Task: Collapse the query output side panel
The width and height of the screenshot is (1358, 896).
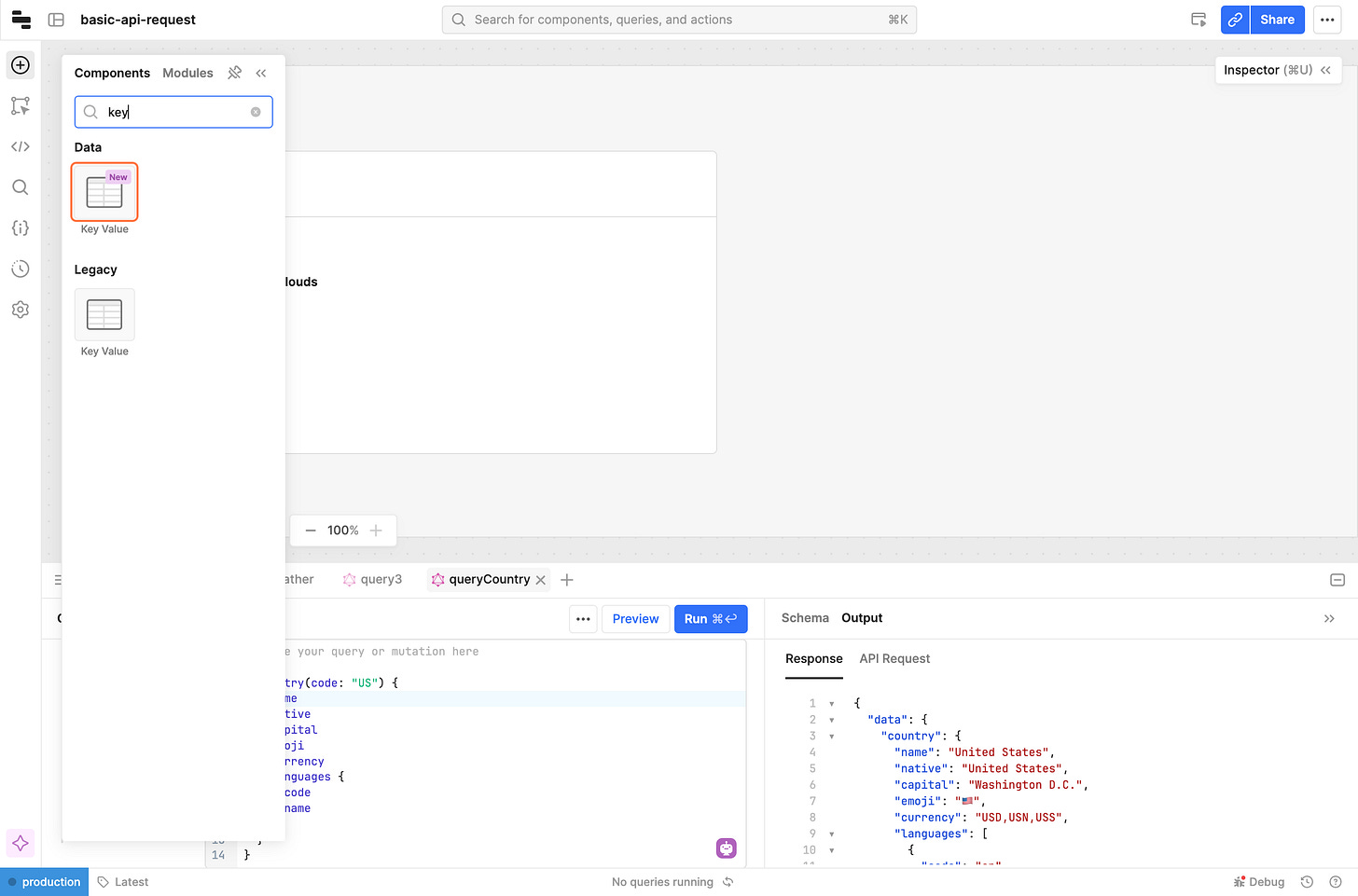Action: tap(1329, 618)
